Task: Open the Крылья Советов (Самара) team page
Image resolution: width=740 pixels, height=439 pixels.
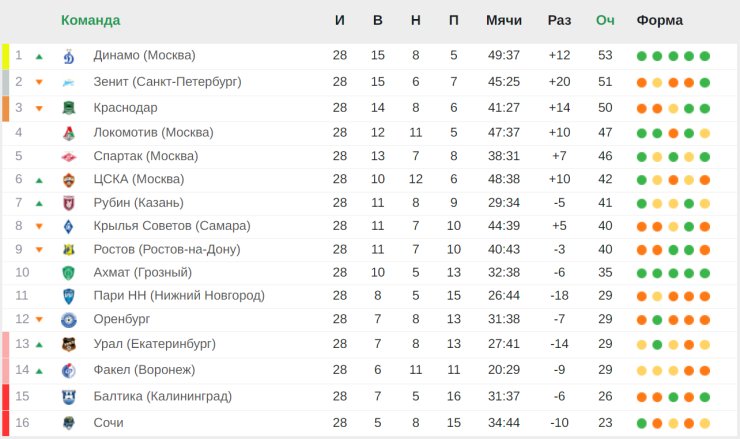Action: click(172, 226)
